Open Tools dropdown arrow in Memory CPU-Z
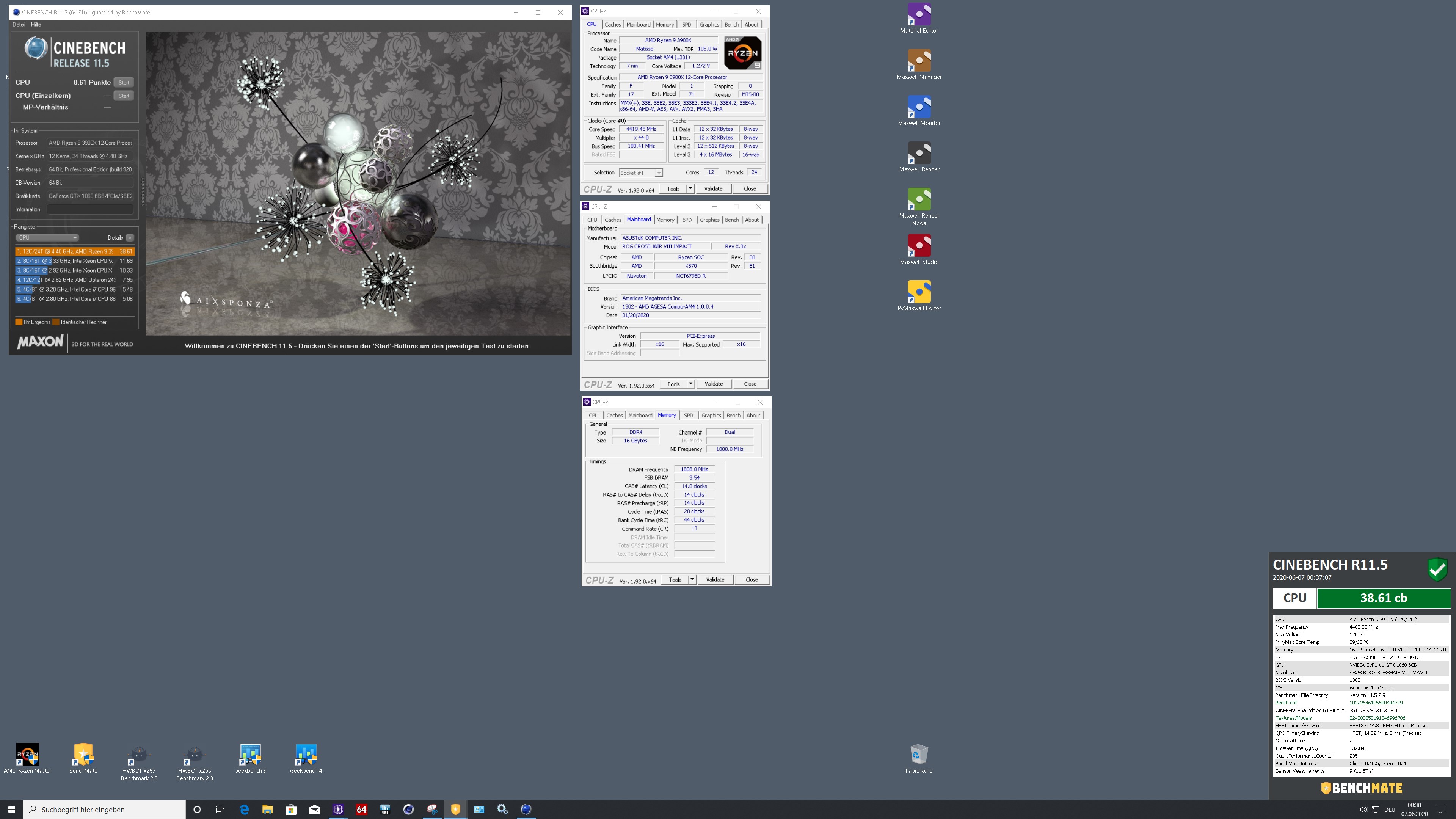Screen dimensions: 1456x819 (692, 579)
